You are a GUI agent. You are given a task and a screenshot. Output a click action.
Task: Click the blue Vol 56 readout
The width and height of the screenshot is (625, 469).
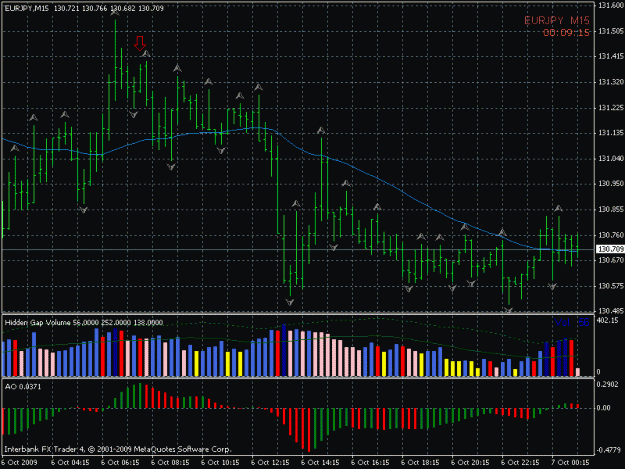[572, 322]
